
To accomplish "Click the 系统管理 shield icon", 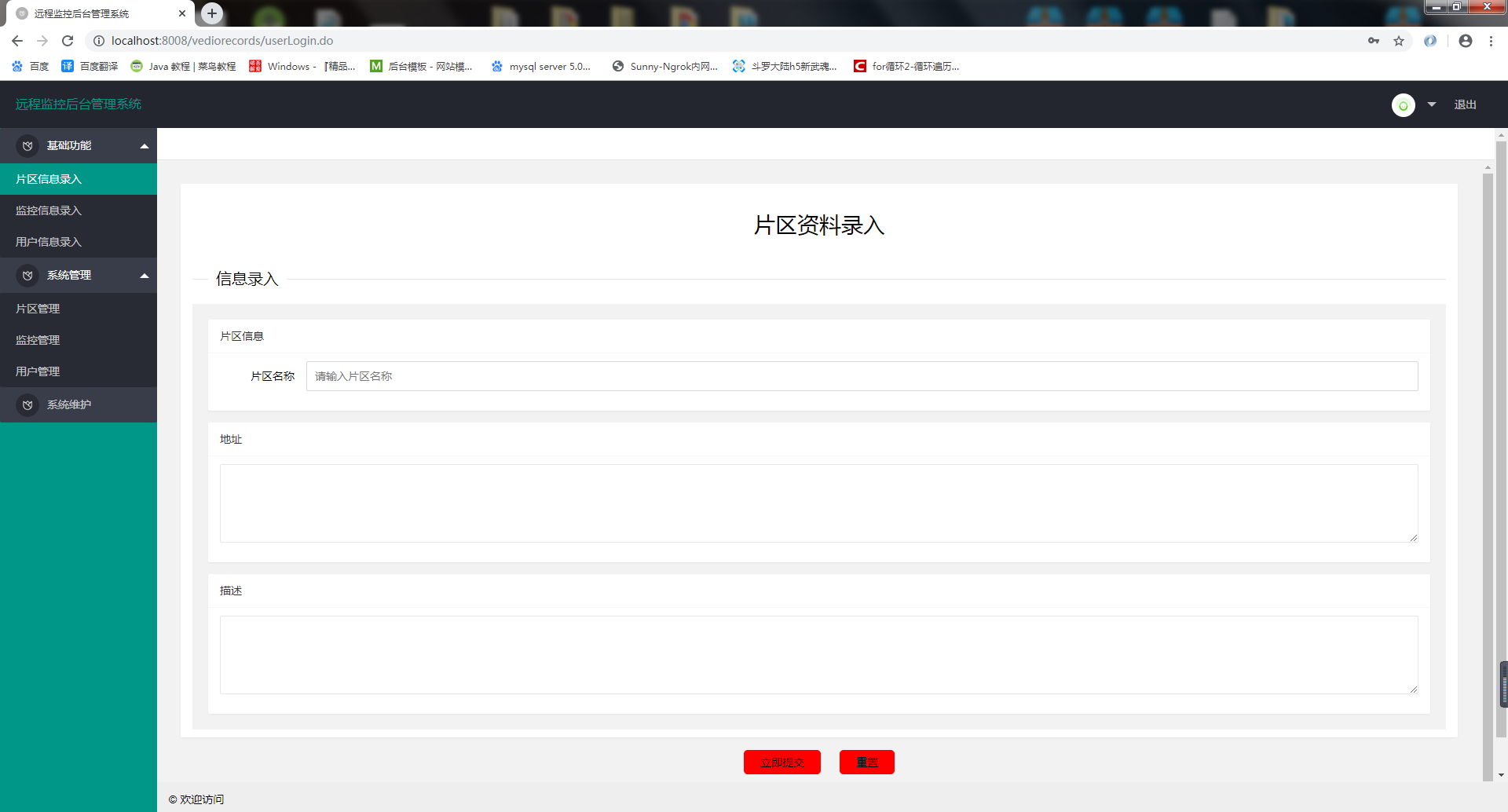I will point(27,276).
